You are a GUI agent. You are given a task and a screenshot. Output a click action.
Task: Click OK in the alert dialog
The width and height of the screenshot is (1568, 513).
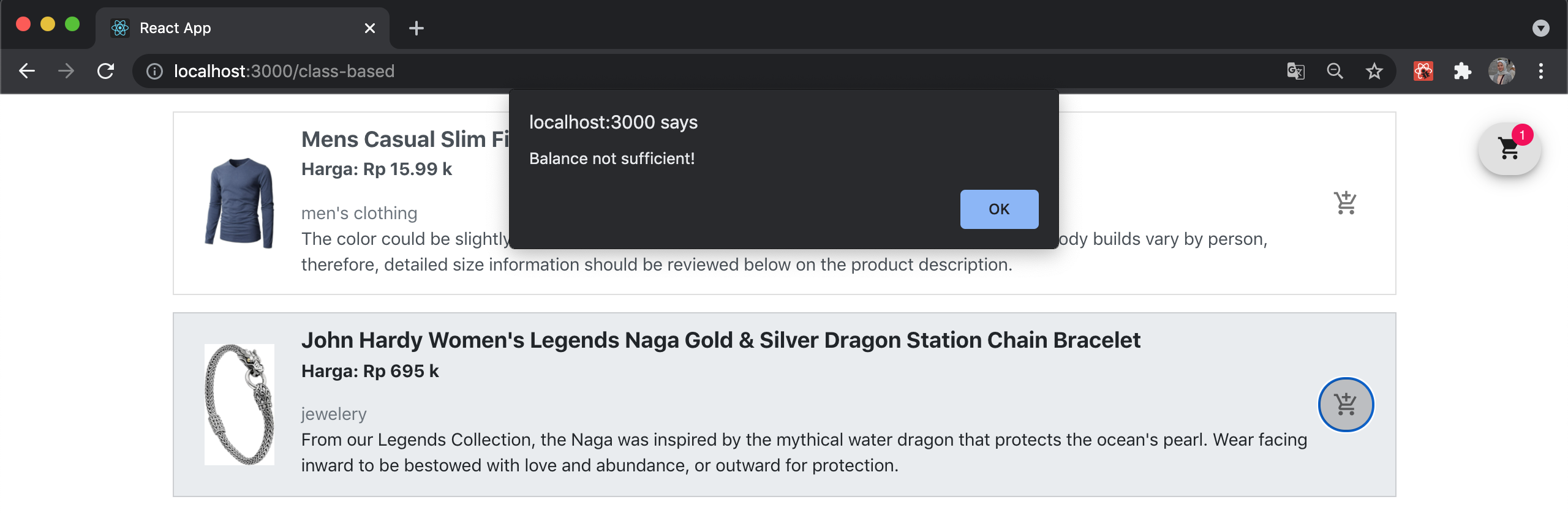coord(998,209)
